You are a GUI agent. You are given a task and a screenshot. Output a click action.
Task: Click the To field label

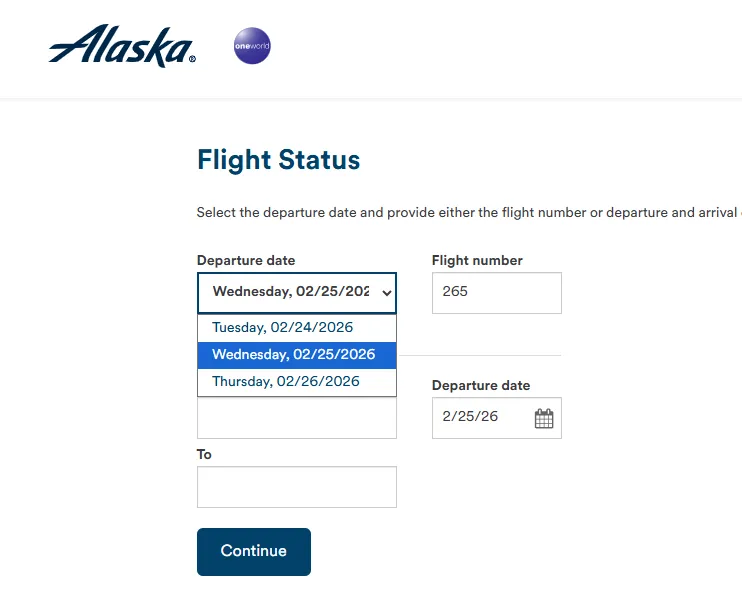tap(204, 454)
